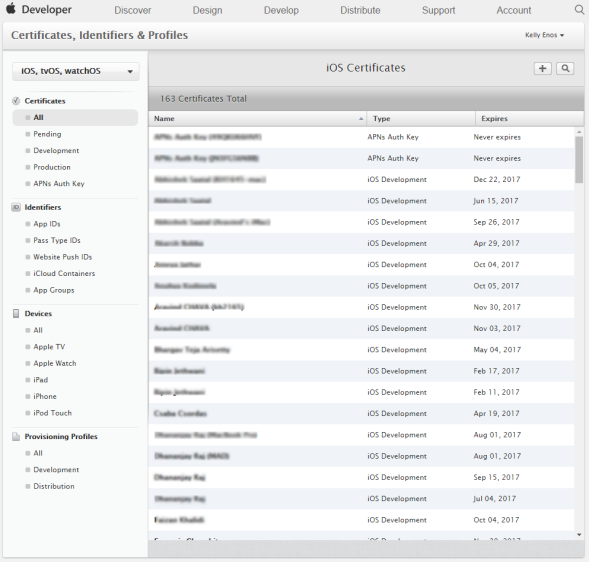The image size is (589, 562).
Task: Click the Devices section heading
Action: click(x=38, y=313)
